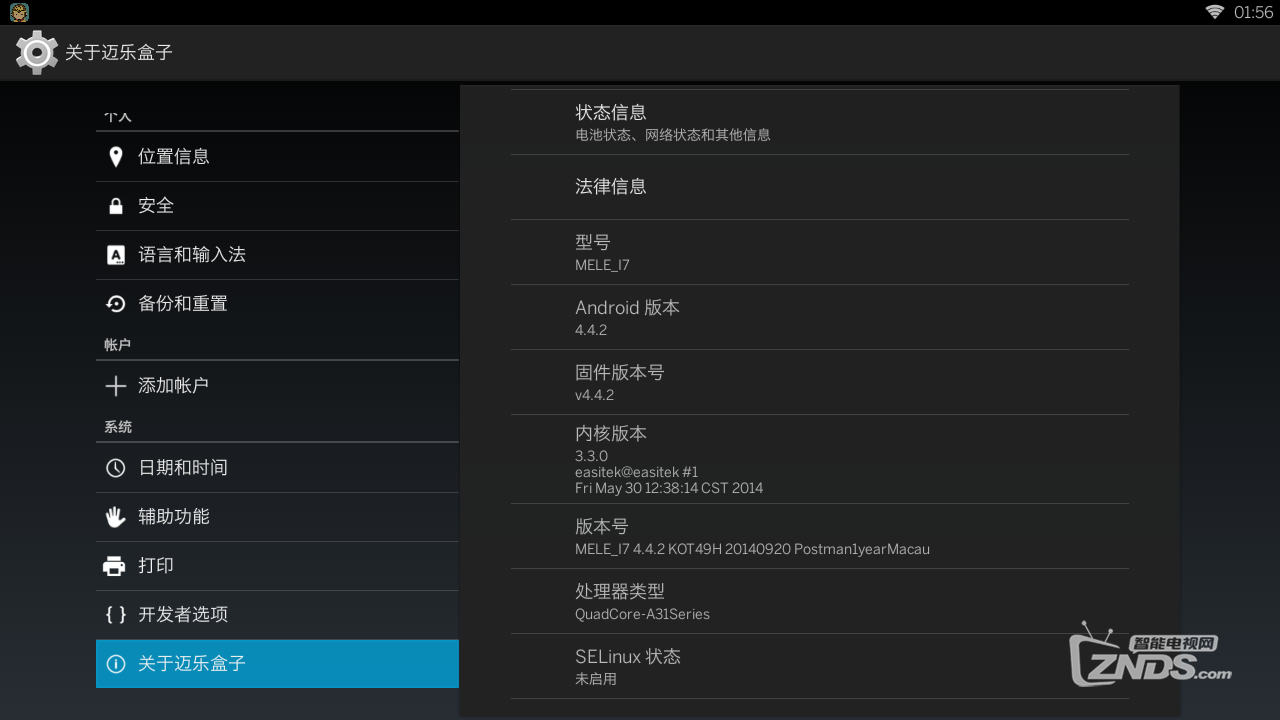
Task: Open 打印 settings
Action: tap(277, 566)
